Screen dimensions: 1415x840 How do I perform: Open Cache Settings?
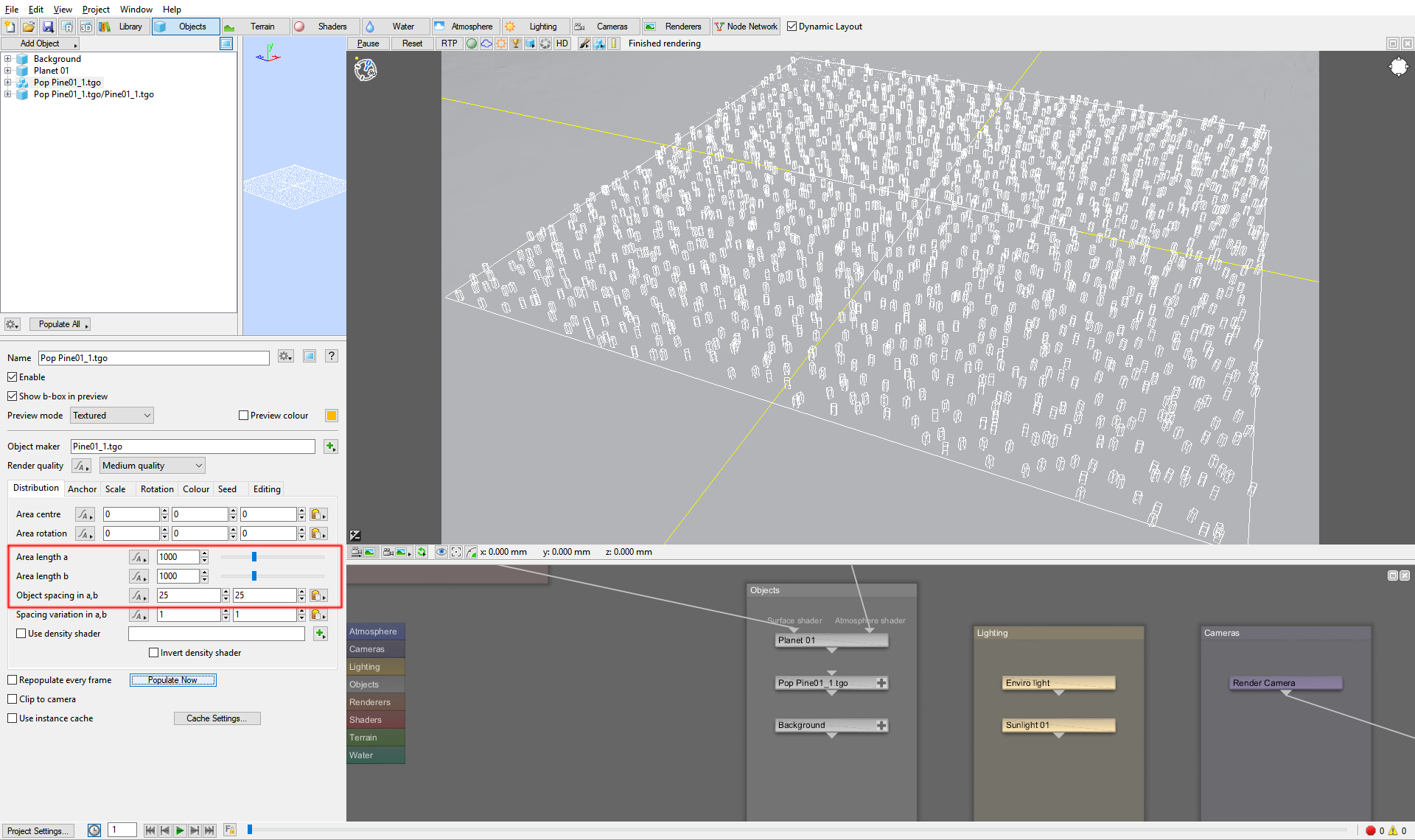point(217,718)
